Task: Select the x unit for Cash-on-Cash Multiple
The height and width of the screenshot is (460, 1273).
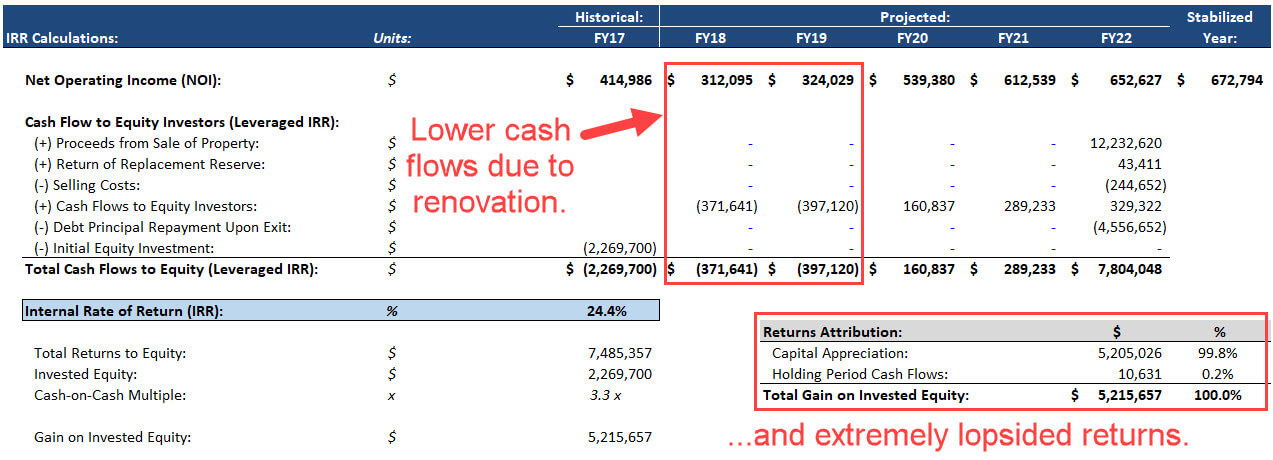Action: [391, 395]
